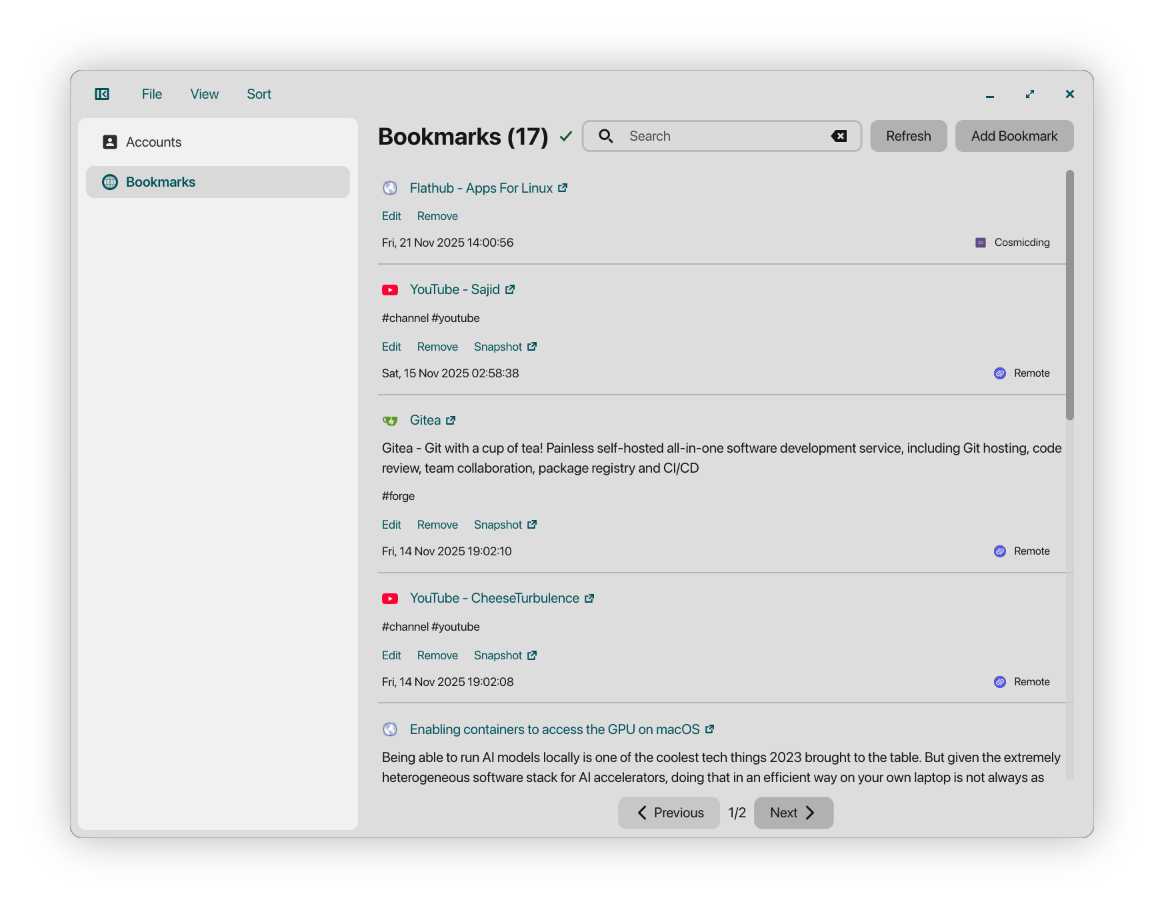Go to Next page of bookmarks
This screenshot has width=1164, height=908.
(793, 812)
